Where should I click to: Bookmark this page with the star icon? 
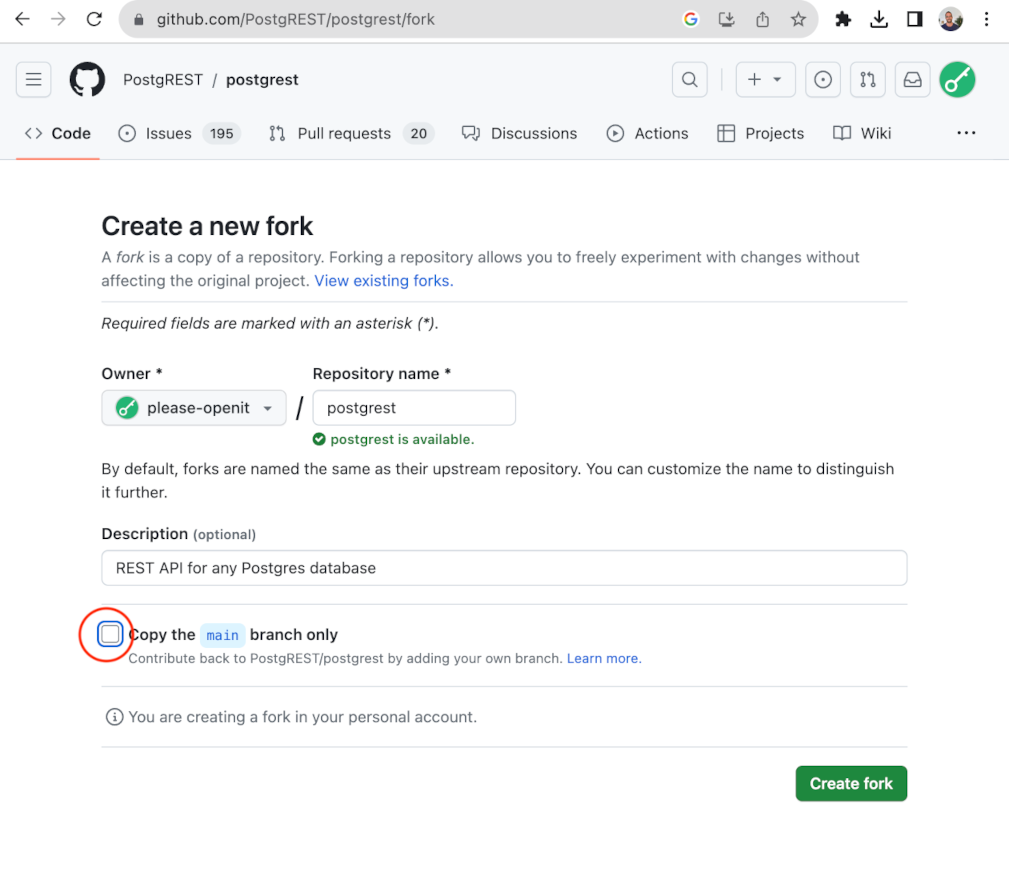[x=799, y=19]
